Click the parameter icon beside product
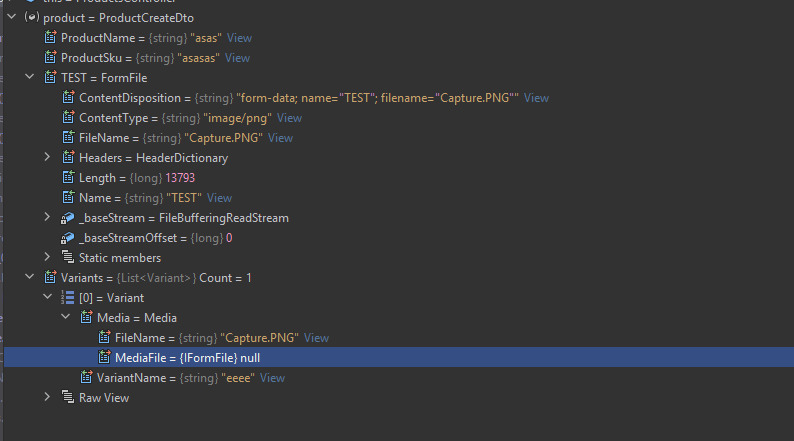This screenshot has width=794, height=441. click(x=31, y=17)
